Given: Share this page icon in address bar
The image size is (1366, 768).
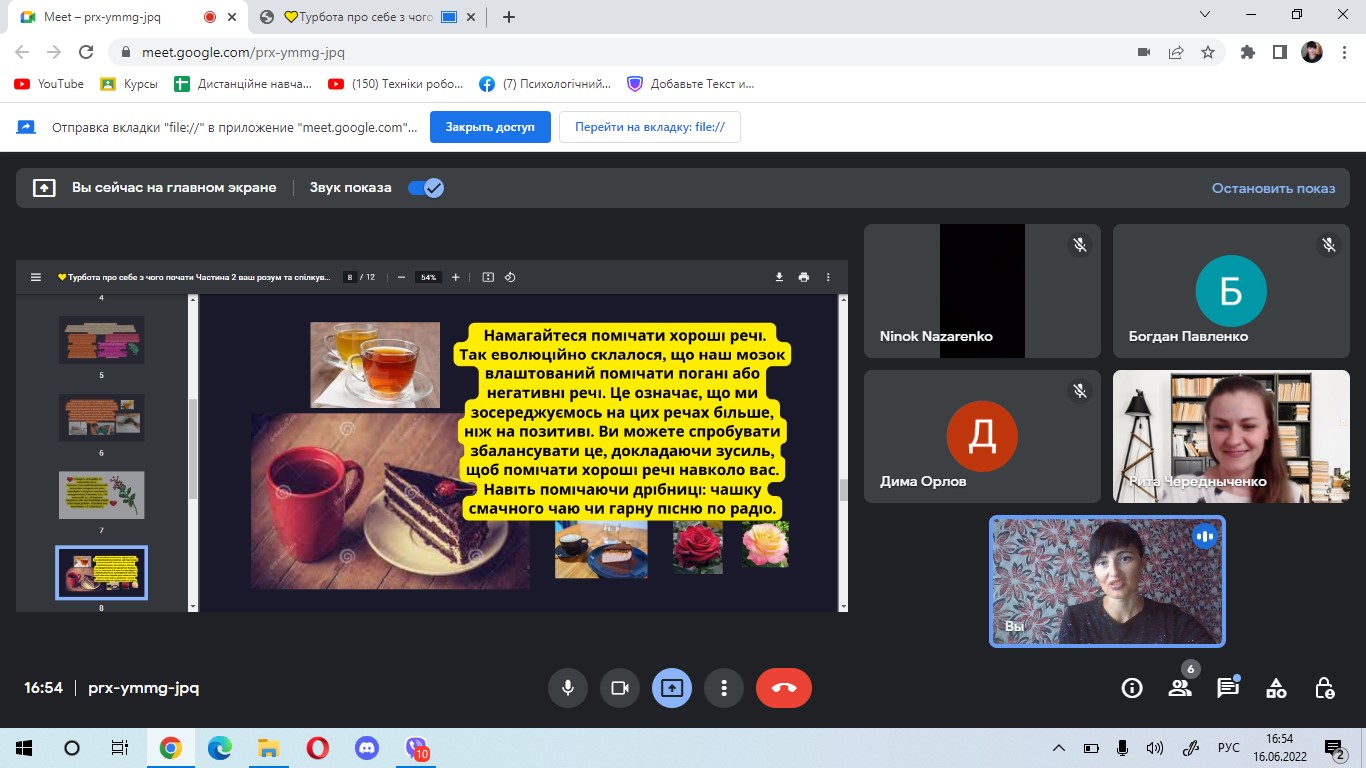Looking at the screenshot, I should click(1176, 52).
